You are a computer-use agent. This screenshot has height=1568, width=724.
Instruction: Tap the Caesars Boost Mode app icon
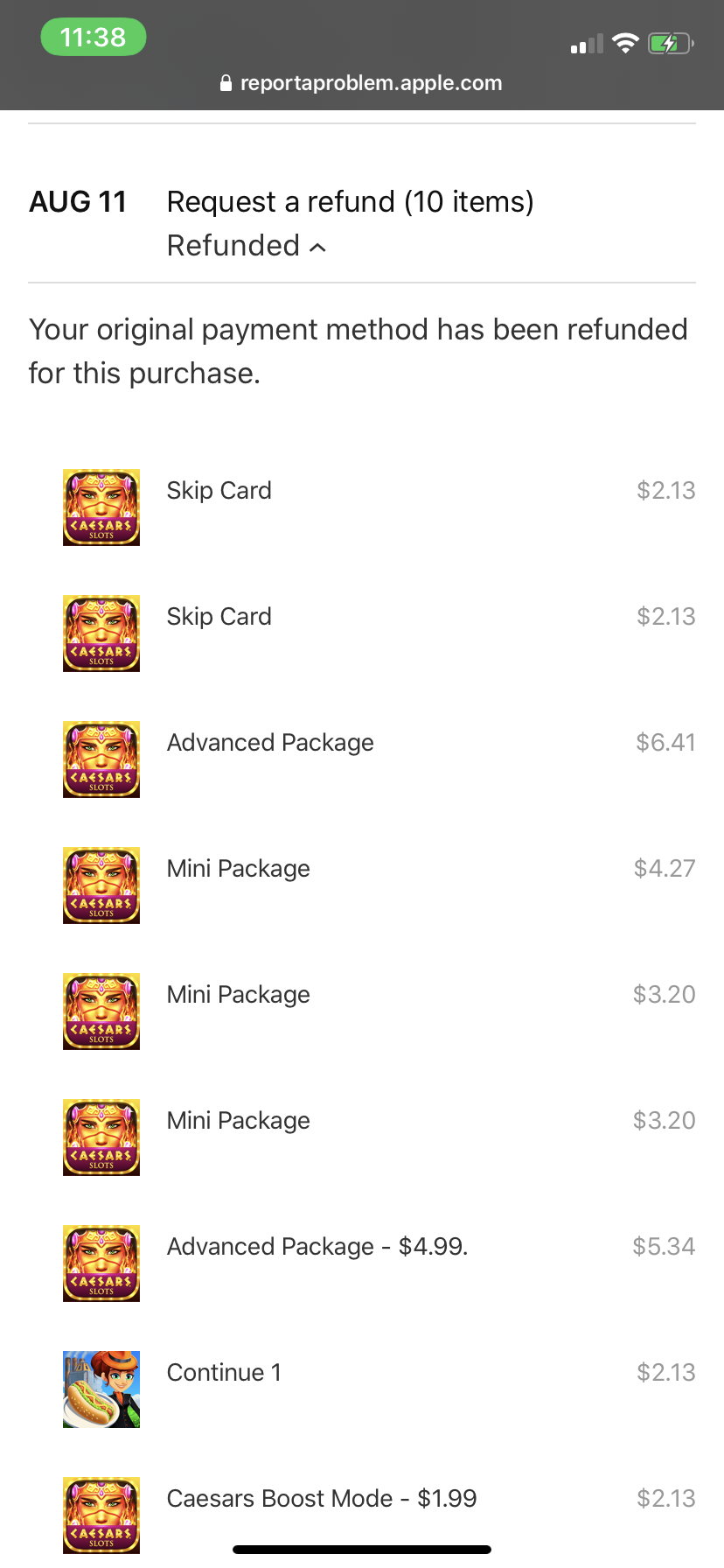[x=101, y=1515]
